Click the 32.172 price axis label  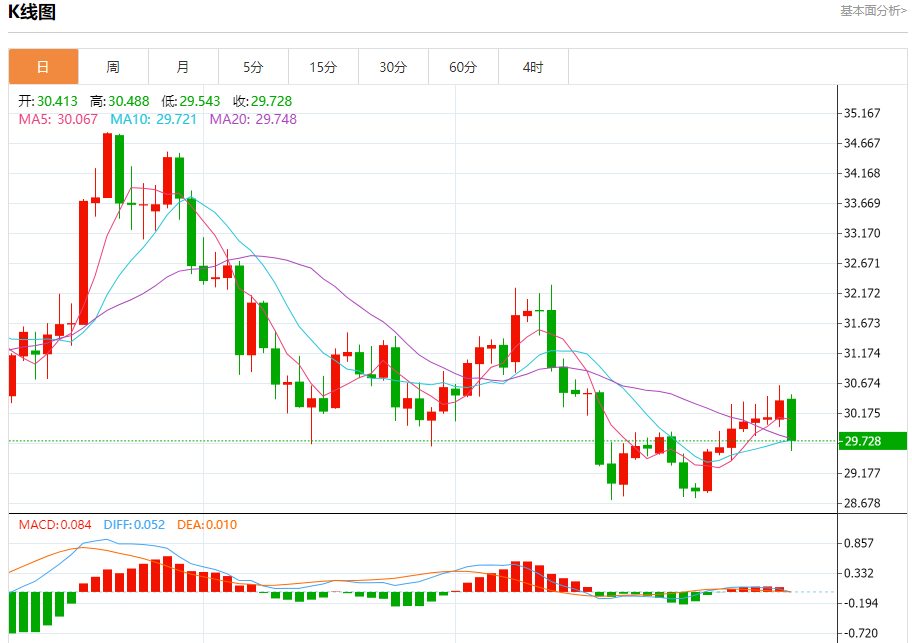862,293
